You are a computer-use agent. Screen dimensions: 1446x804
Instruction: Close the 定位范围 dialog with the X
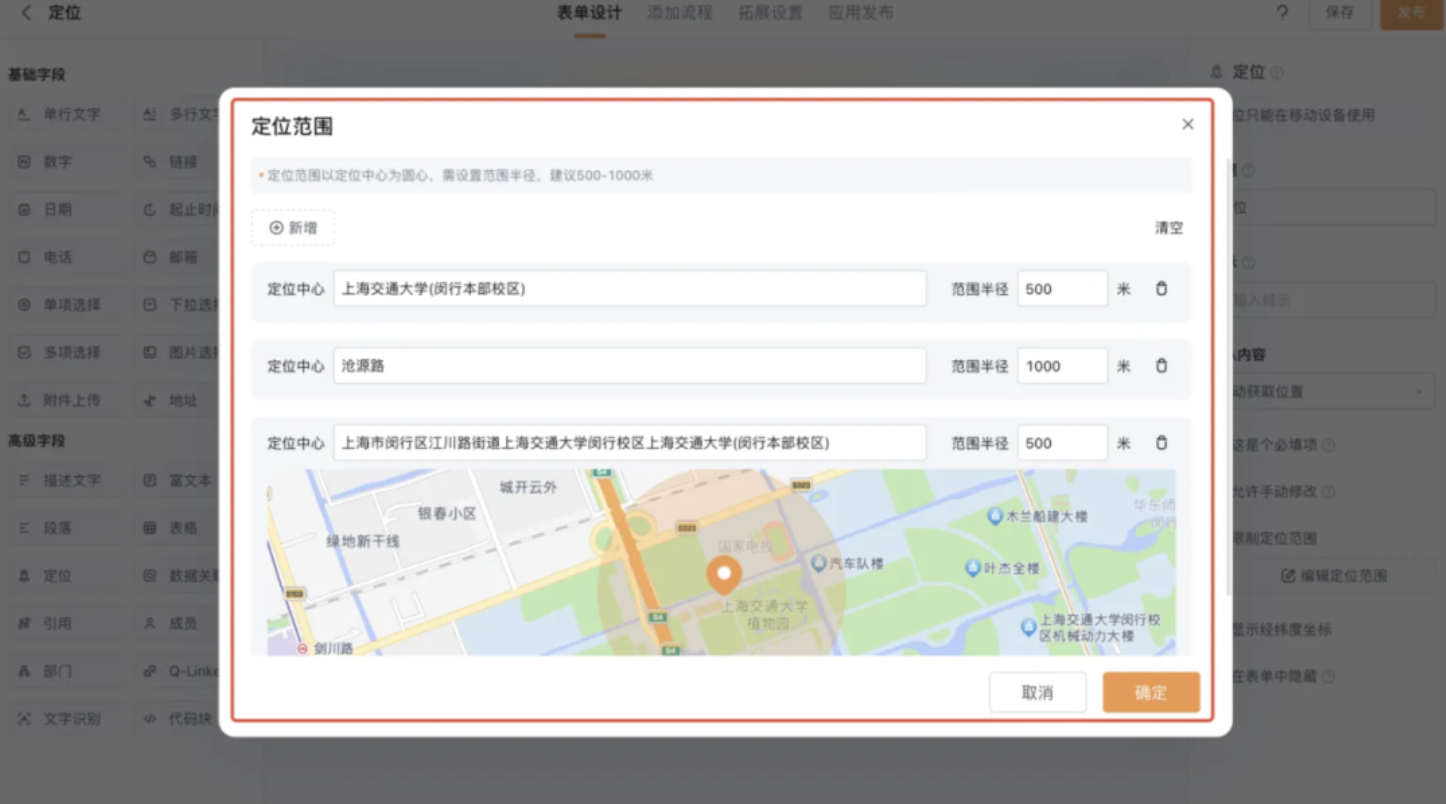[1188, 124]
